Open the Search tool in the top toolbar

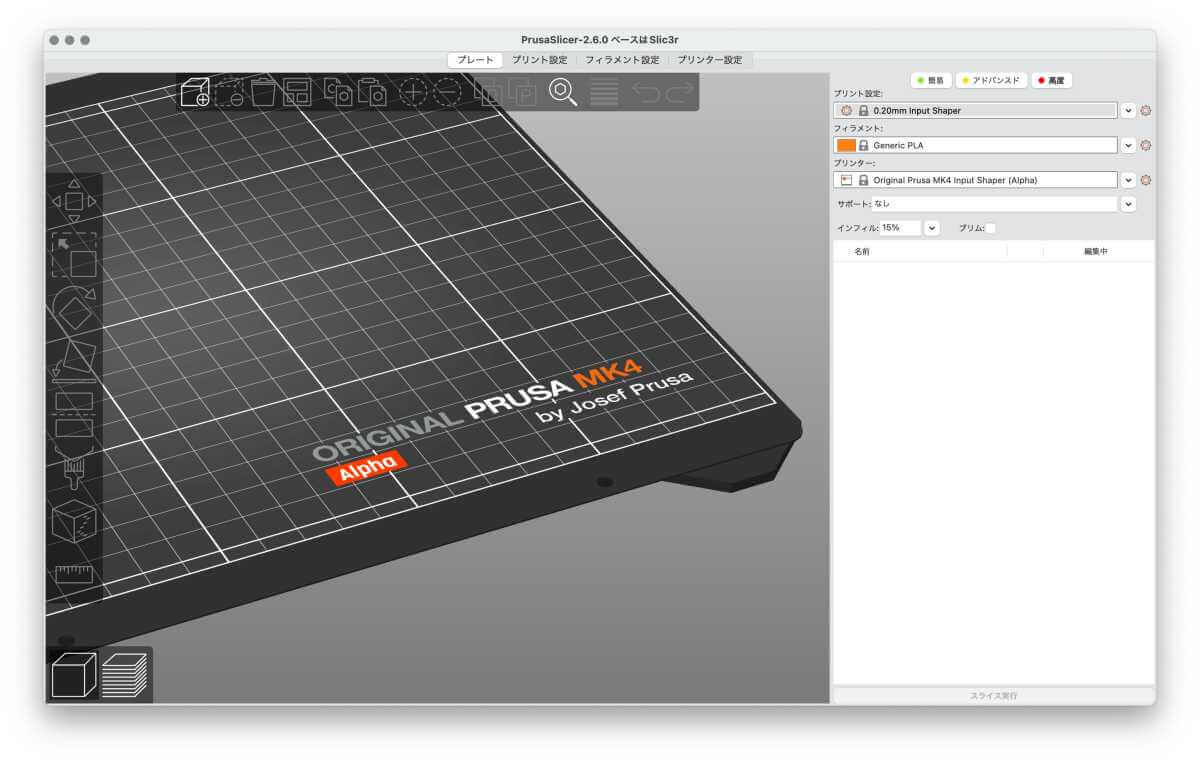[563, 92]
